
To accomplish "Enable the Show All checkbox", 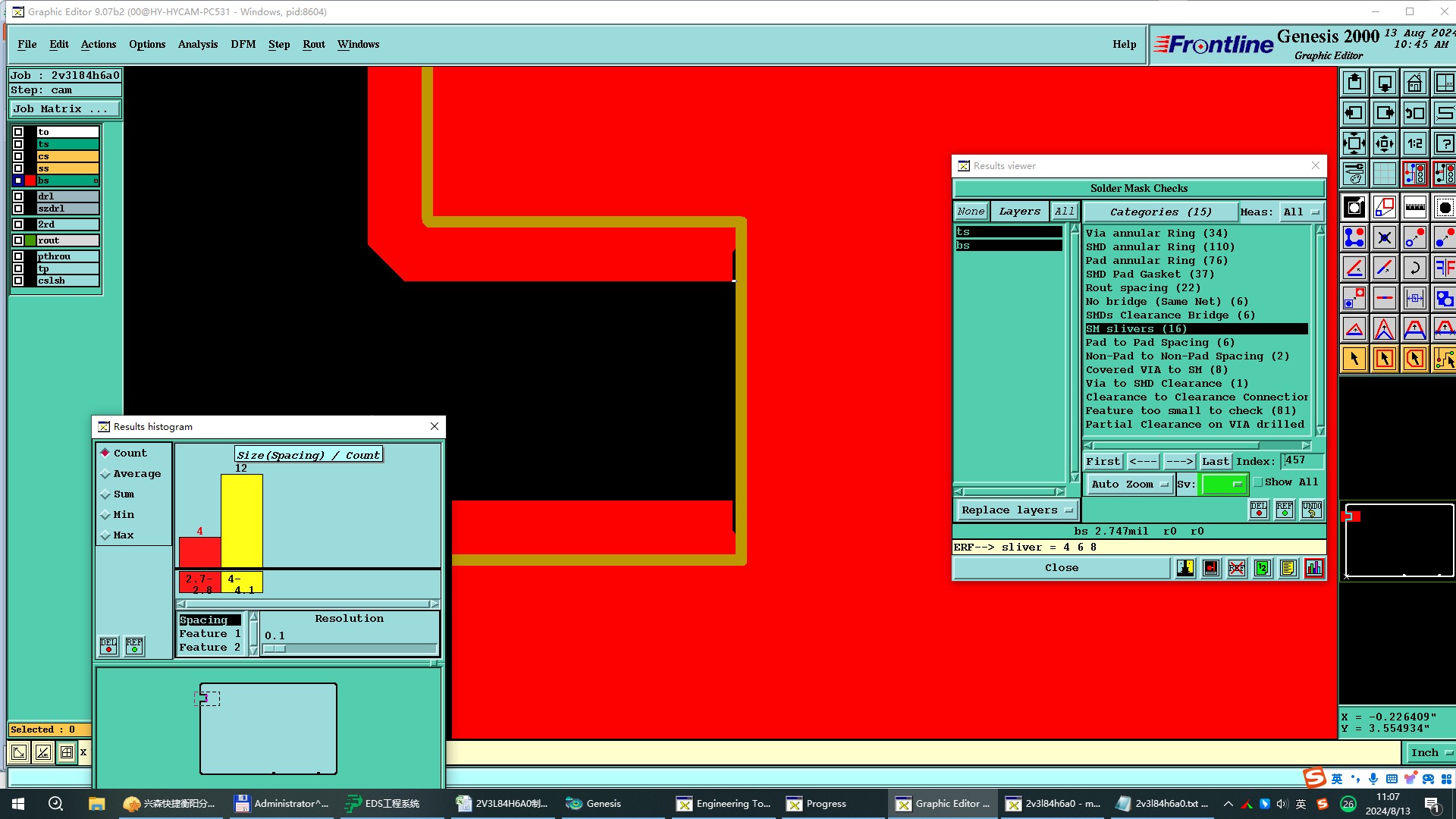I will [x=1258, y=482].
